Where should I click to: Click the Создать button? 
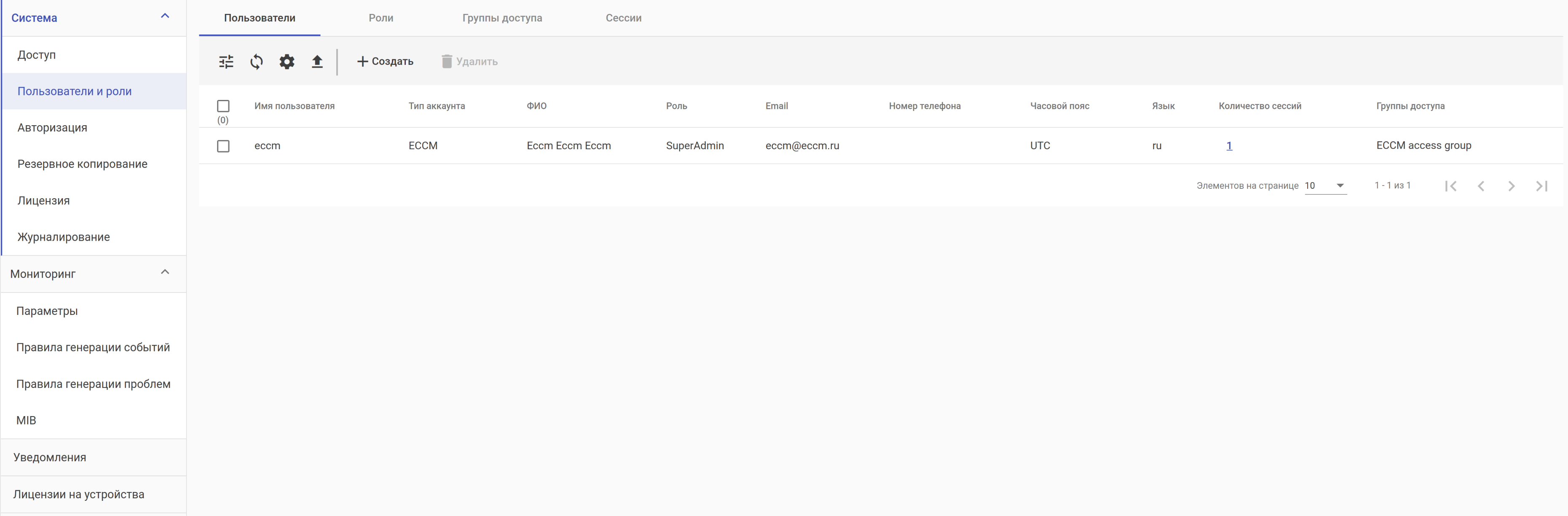385,62
